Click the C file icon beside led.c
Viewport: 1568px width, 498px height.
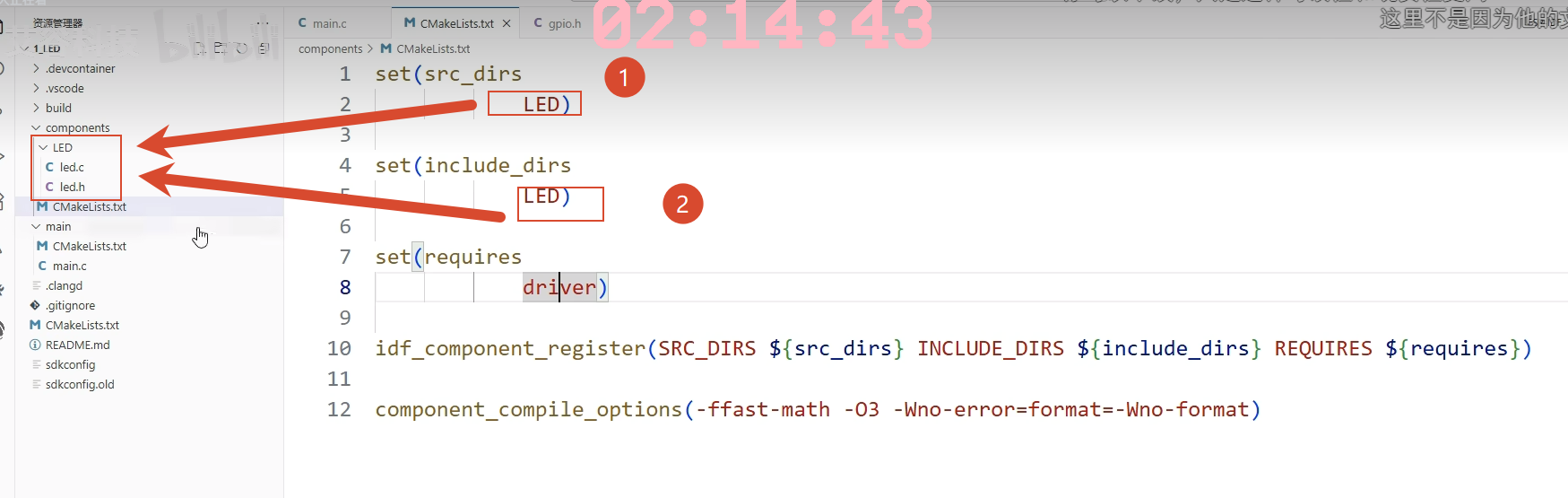pyautogui.click(x=50, y=167)
